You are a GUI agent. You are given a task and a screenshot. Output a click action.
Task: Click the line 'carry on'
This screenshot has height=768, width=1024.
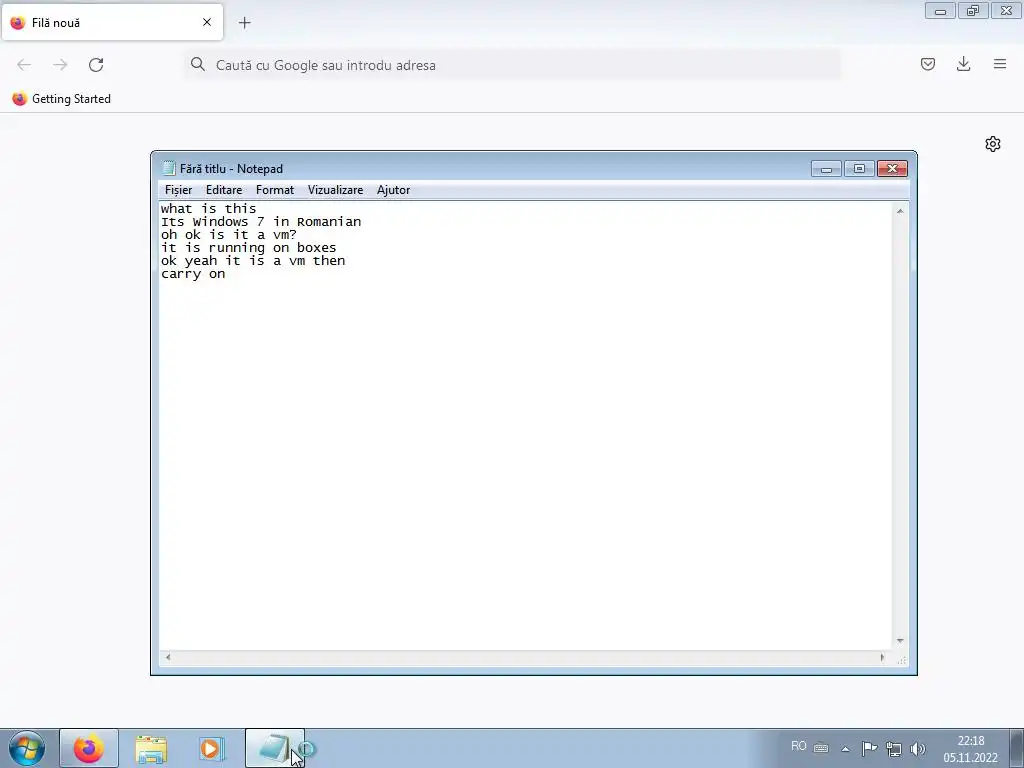[193, 274]
